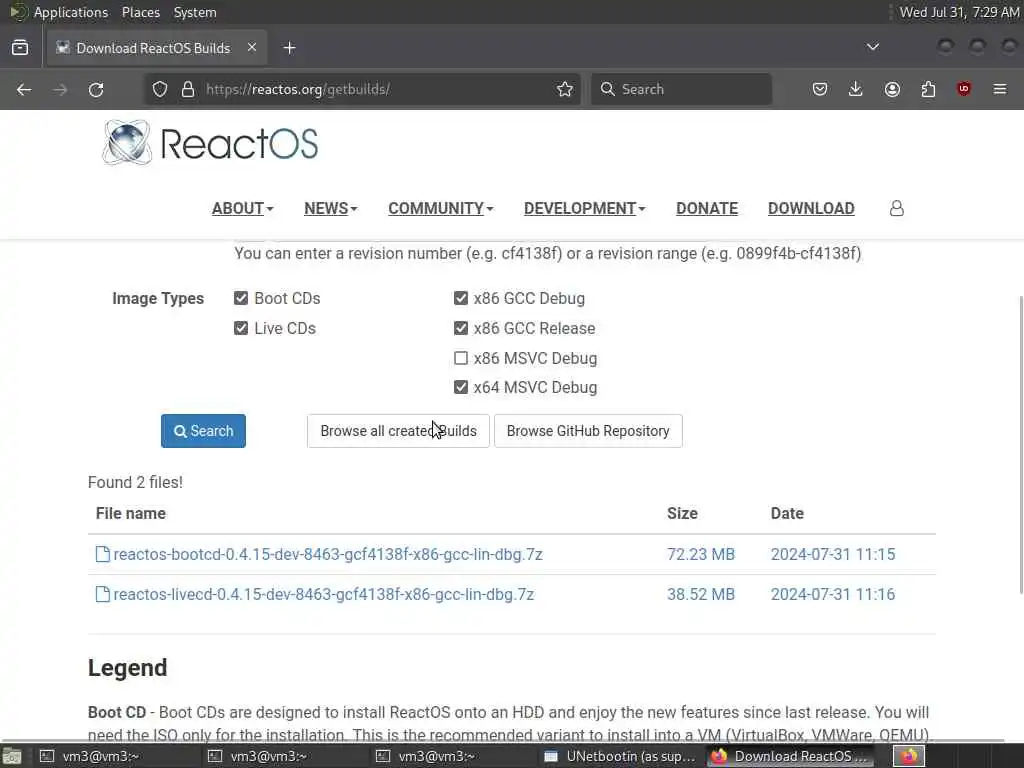
Task: Click the ReactOS logo
Action: pyautogui.click(x=210, y=143)
